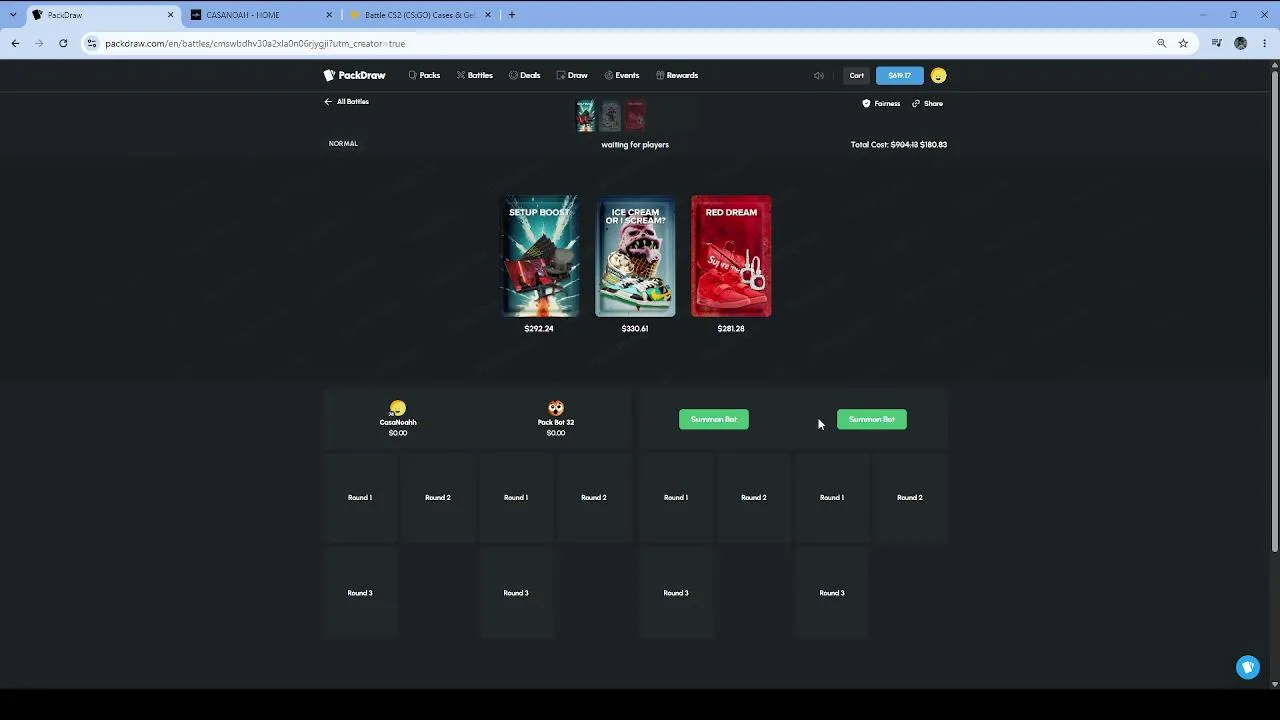Click the page vertical scrollbar

point(1274,310)
